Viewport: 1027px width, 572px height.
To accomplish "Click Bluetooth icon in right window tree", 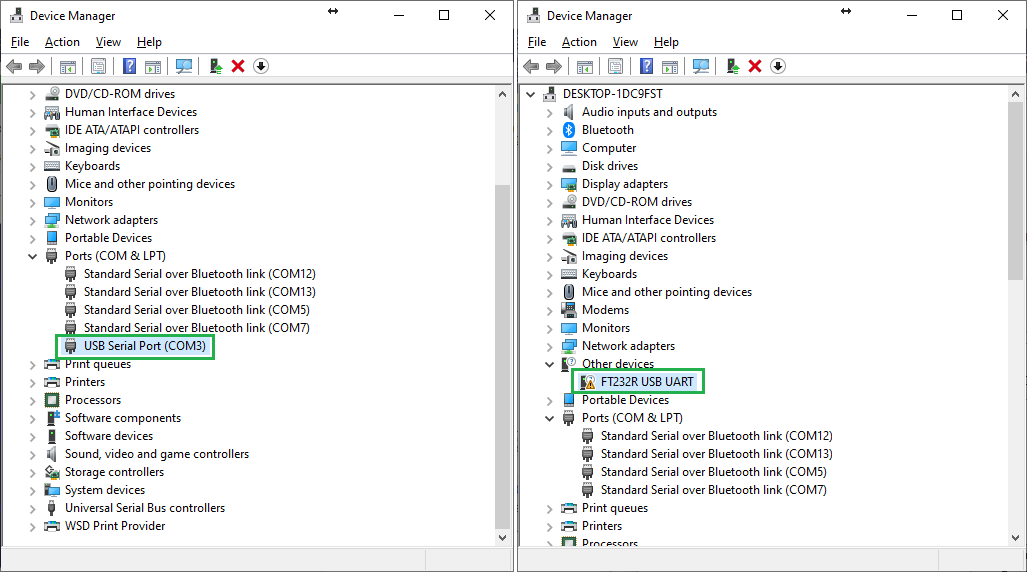I will click(569, 130).
